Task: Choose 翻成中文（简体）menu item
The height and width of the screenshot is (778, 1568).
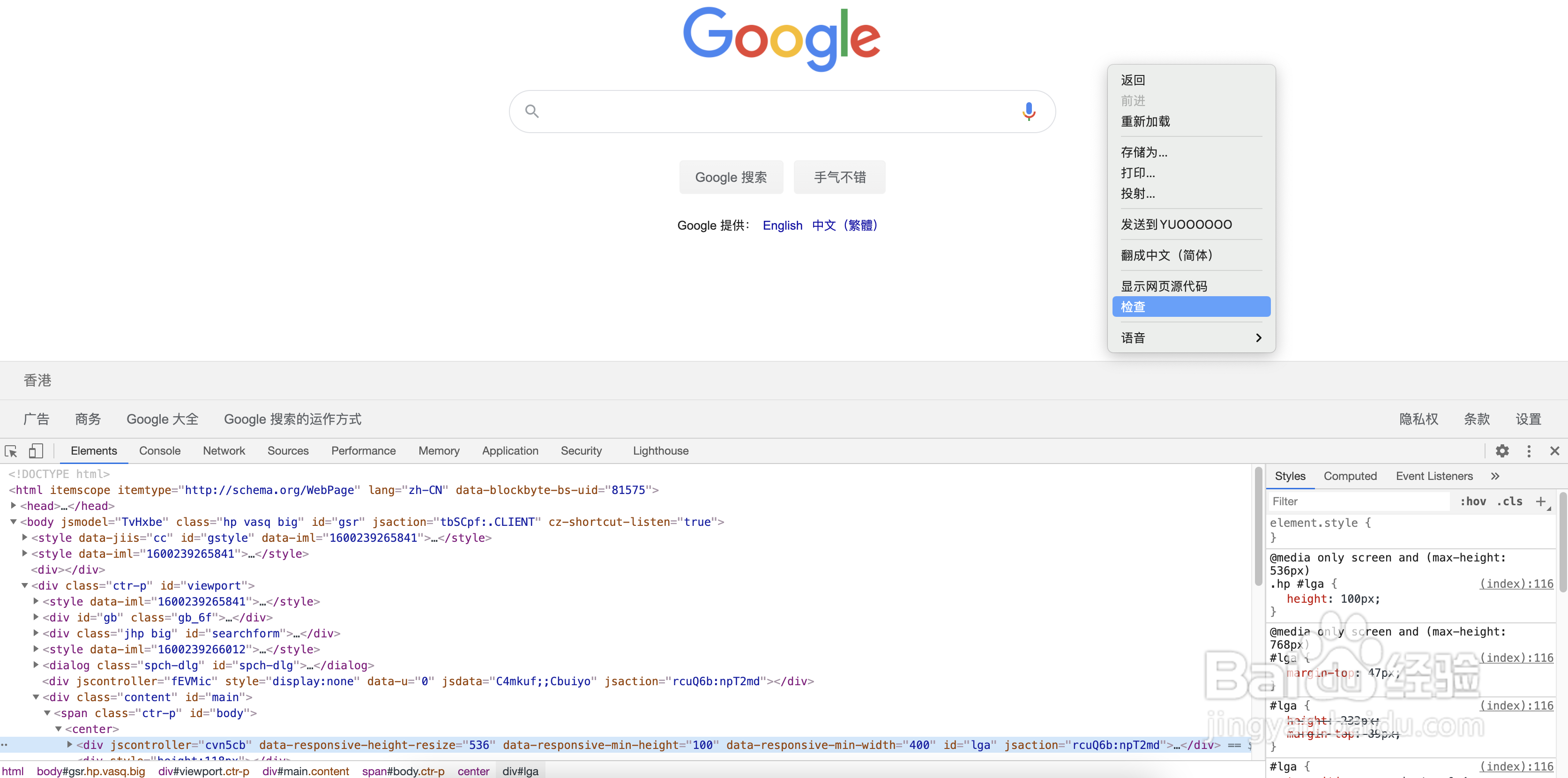Action: click(x=1191, y=255)
